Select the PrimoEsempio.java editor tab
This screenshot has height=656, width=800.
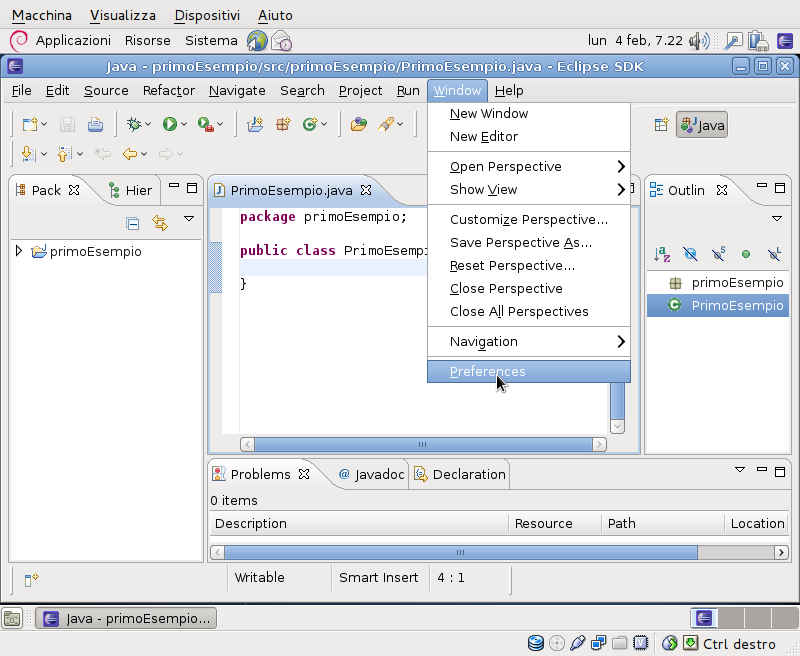point(291,190)
